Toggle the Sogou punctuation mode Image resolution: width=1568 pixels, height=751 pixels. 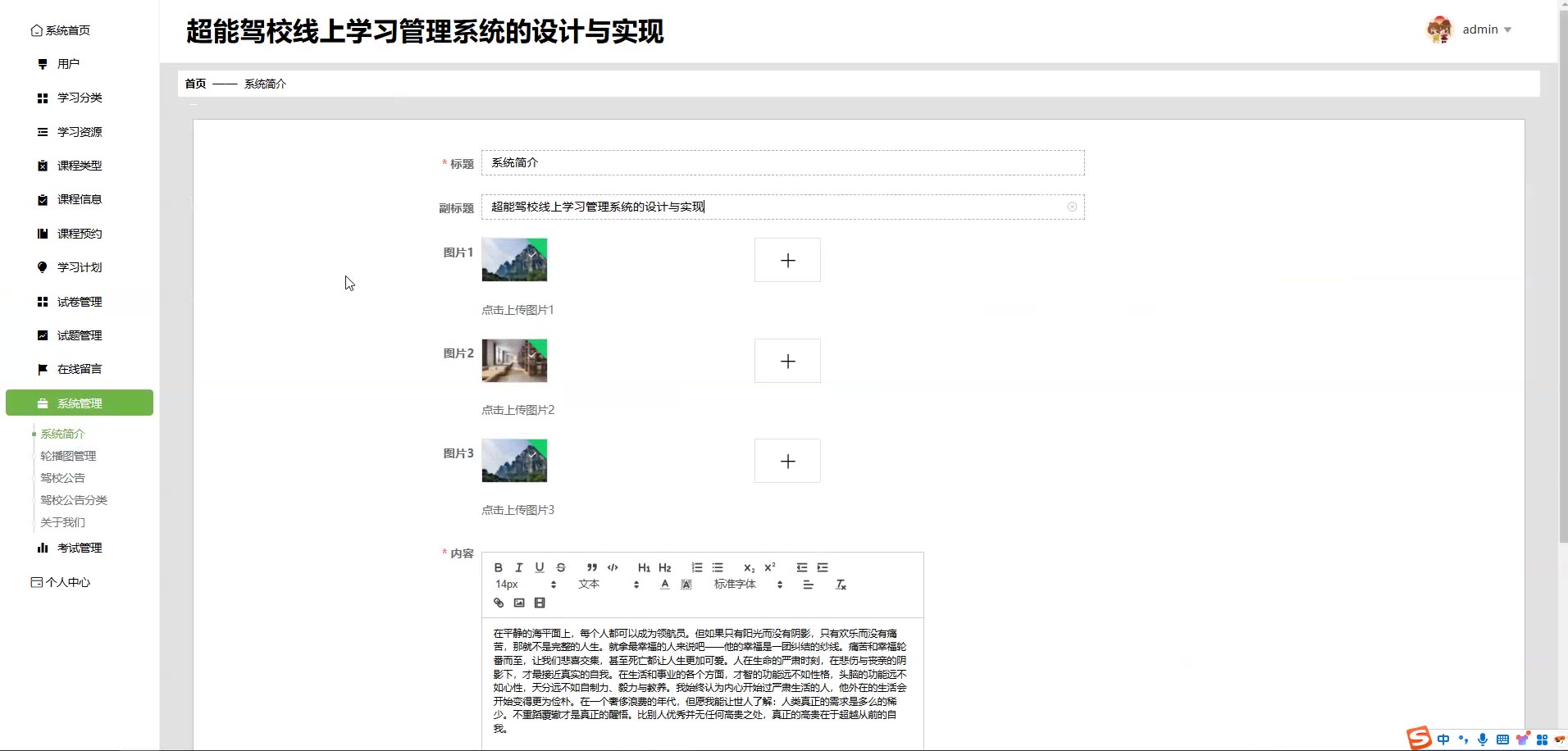(1463, 740)
